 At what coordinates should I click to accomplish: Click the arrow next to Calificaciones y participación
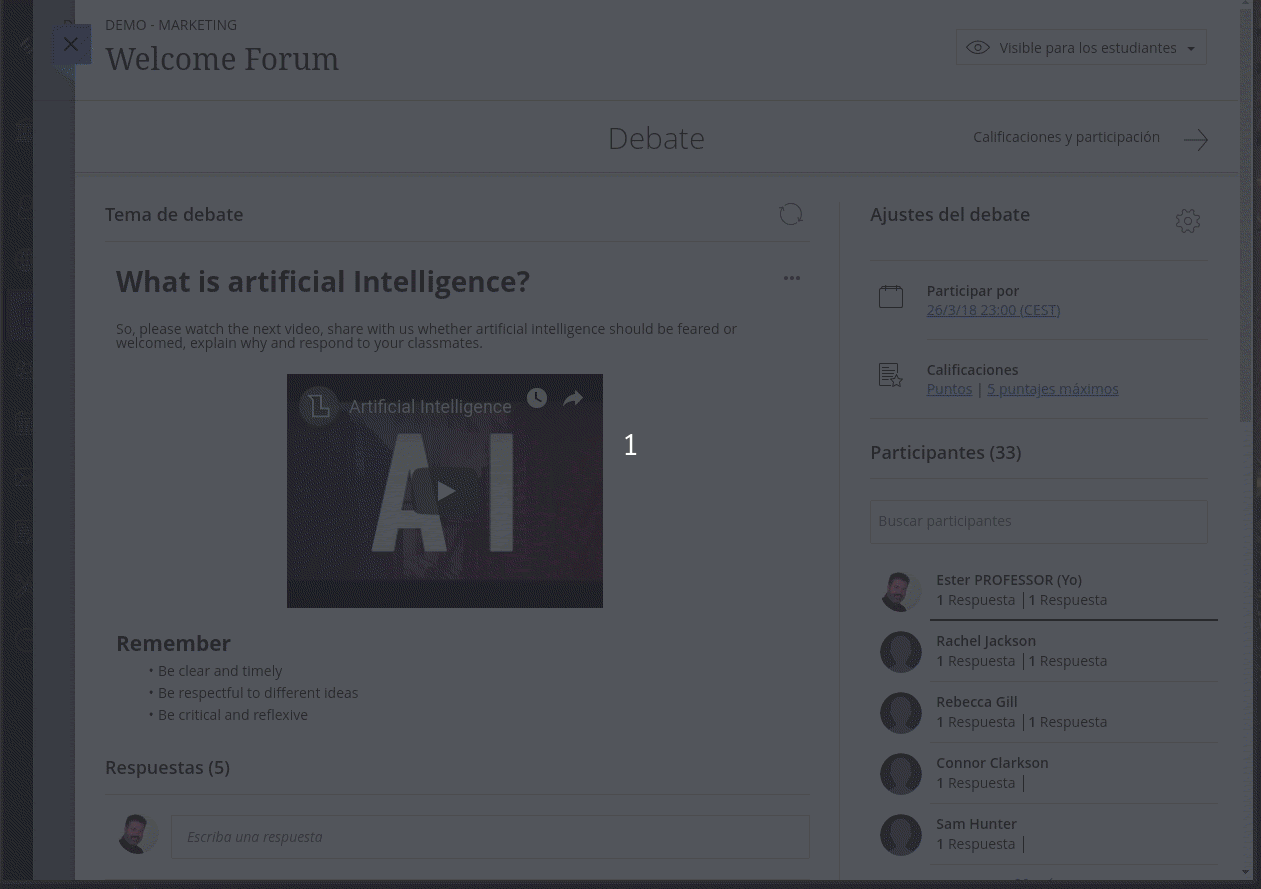pos(1196,140)
